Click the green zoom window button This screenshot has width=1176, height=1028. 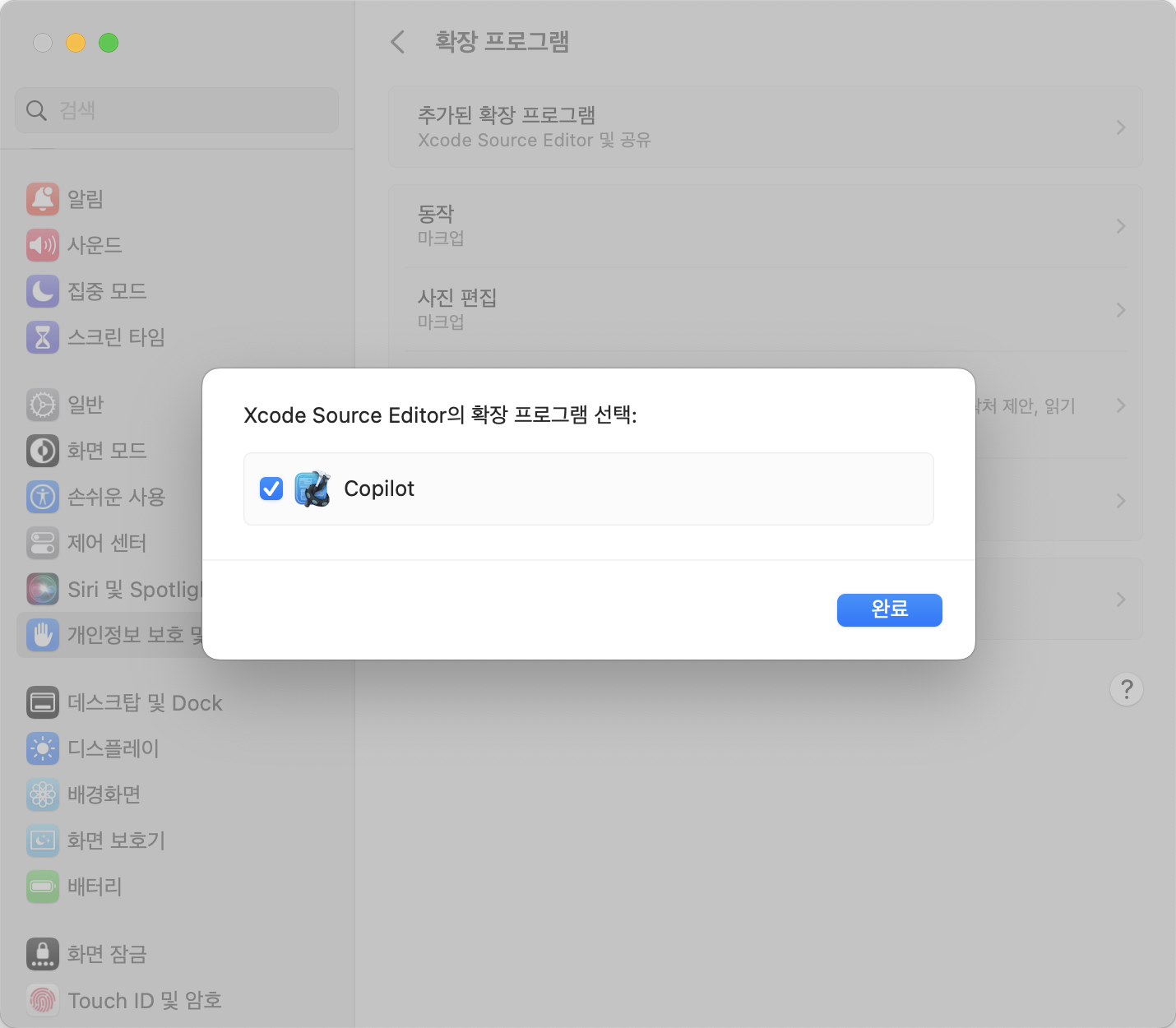[x=109, y=43]
